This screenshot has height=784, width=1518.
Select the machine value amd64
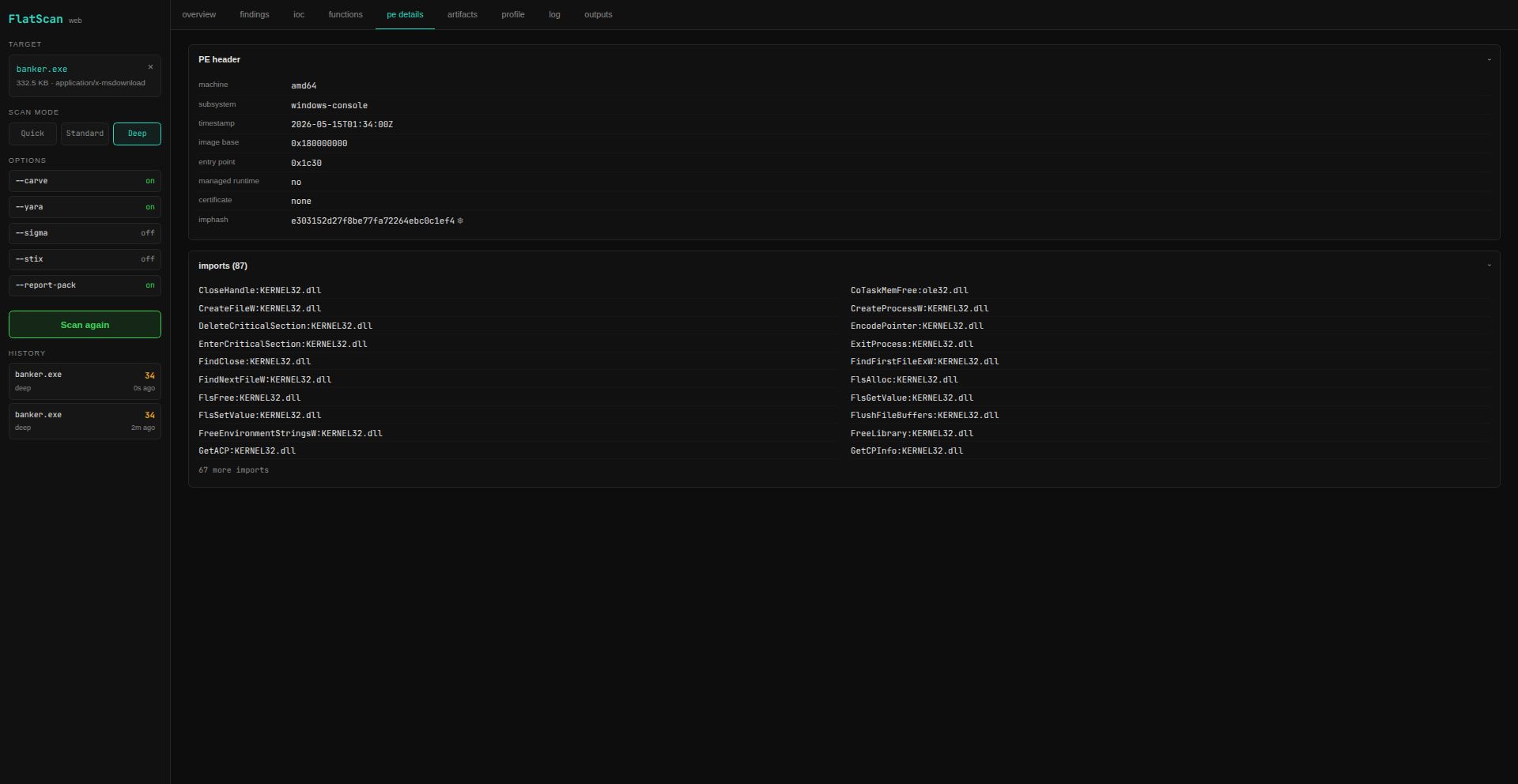304,86
